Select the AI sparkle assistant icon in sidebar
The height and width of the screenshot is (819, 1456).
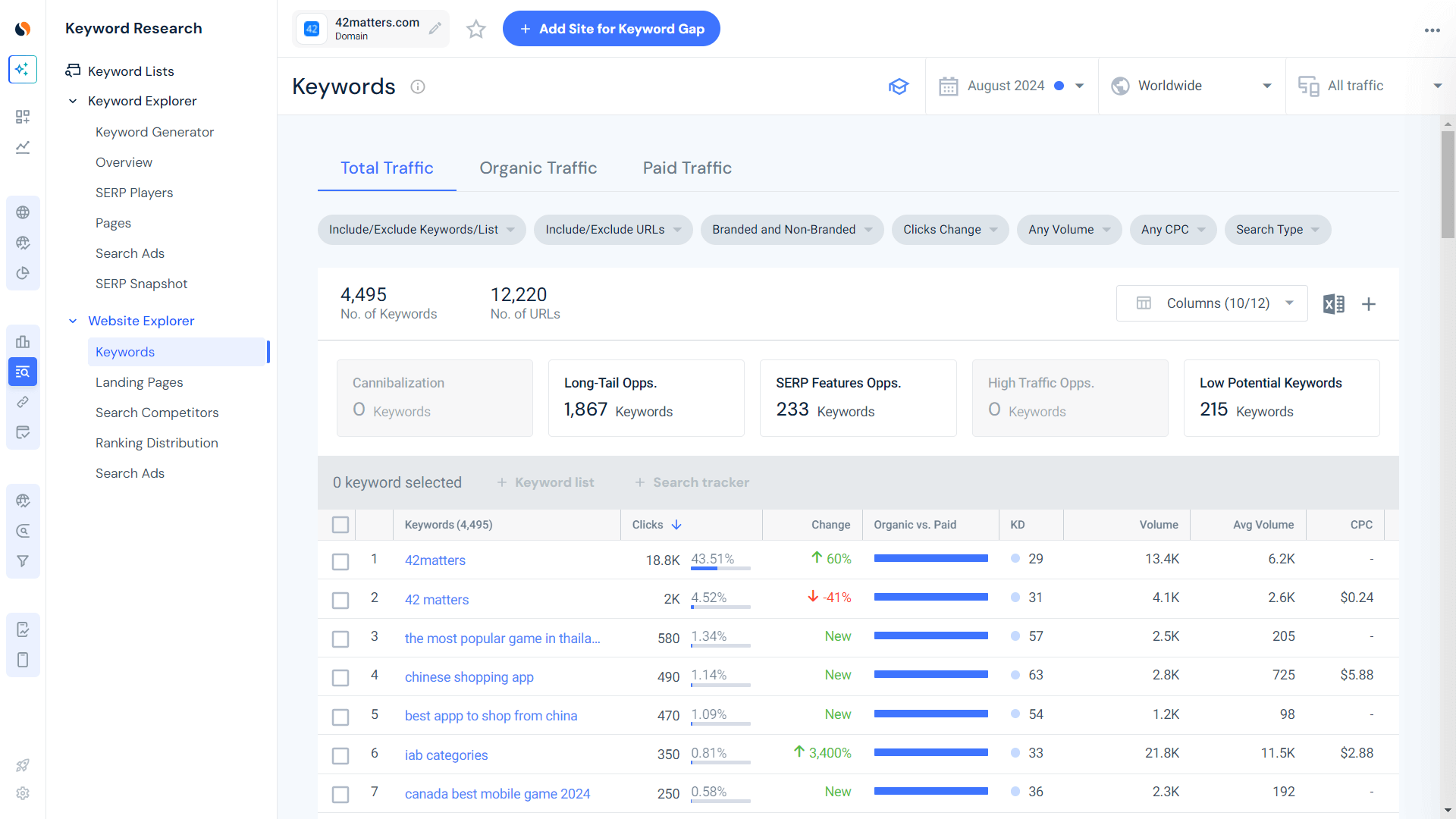(23, 69)
